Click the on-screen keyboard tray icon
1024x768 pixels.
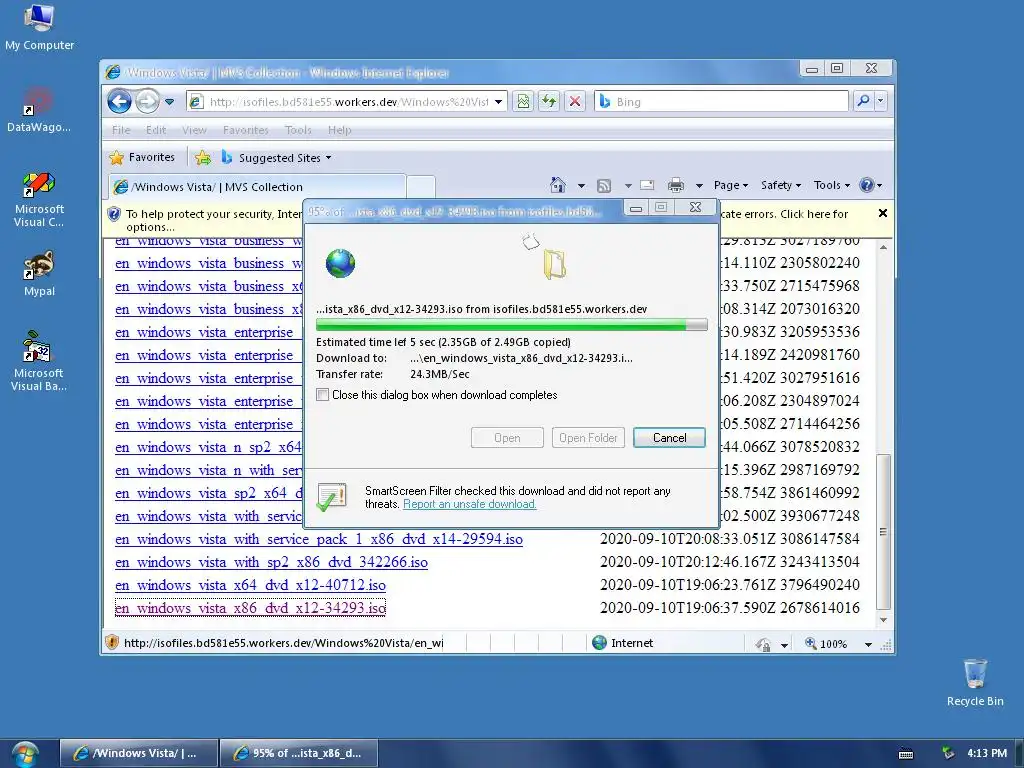click(906, 754)
